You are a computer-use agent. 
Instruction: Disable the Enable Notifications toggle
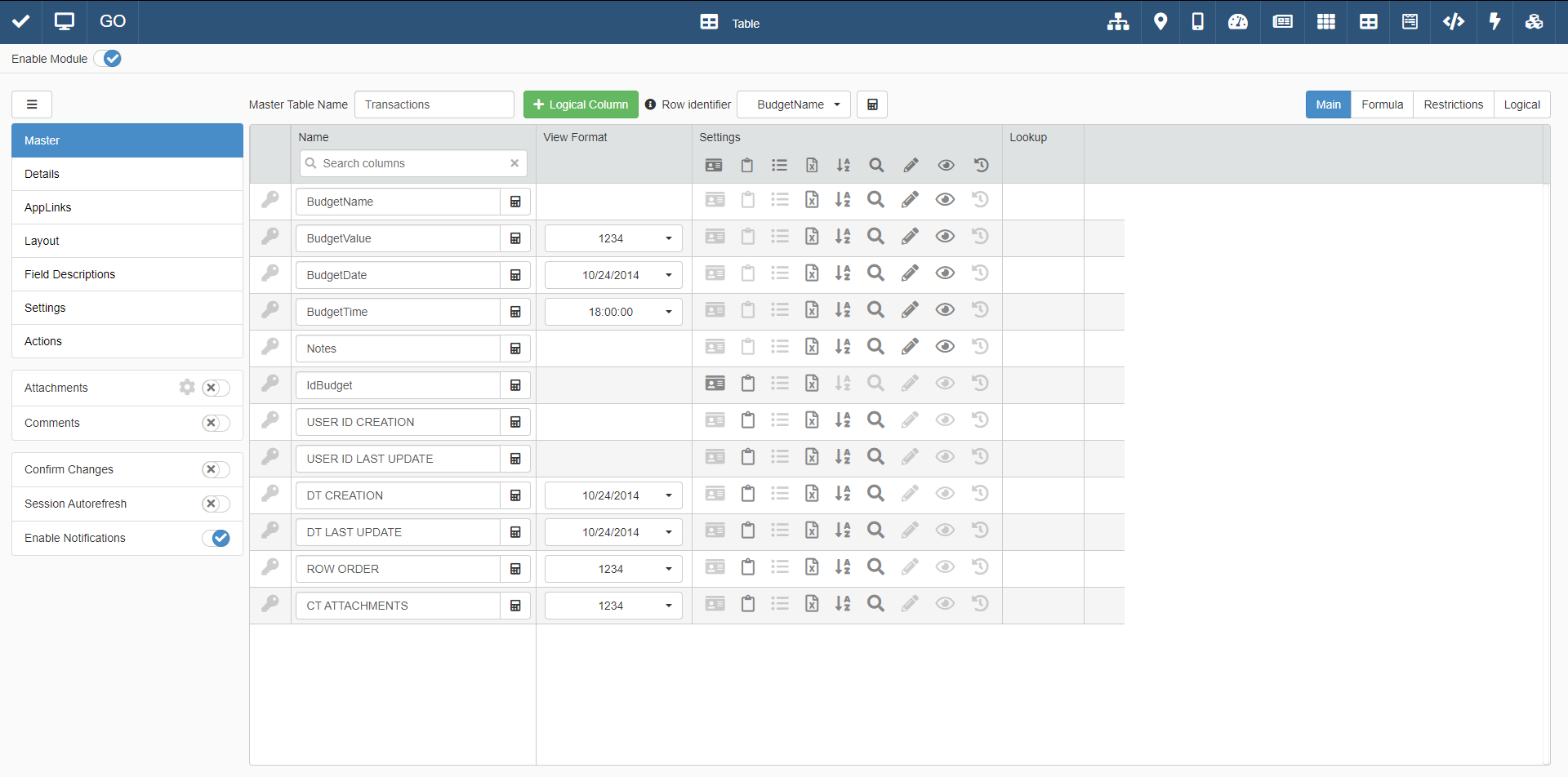coord(216,538)
